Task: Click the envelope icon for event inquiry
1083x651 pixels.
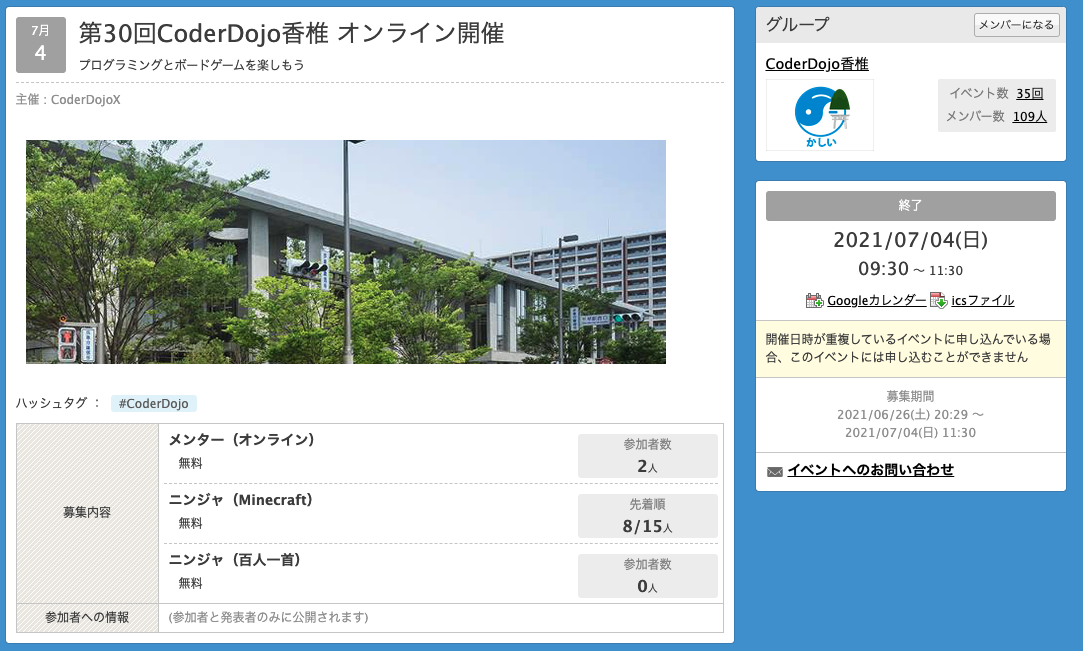Action: tap(774, 472)
